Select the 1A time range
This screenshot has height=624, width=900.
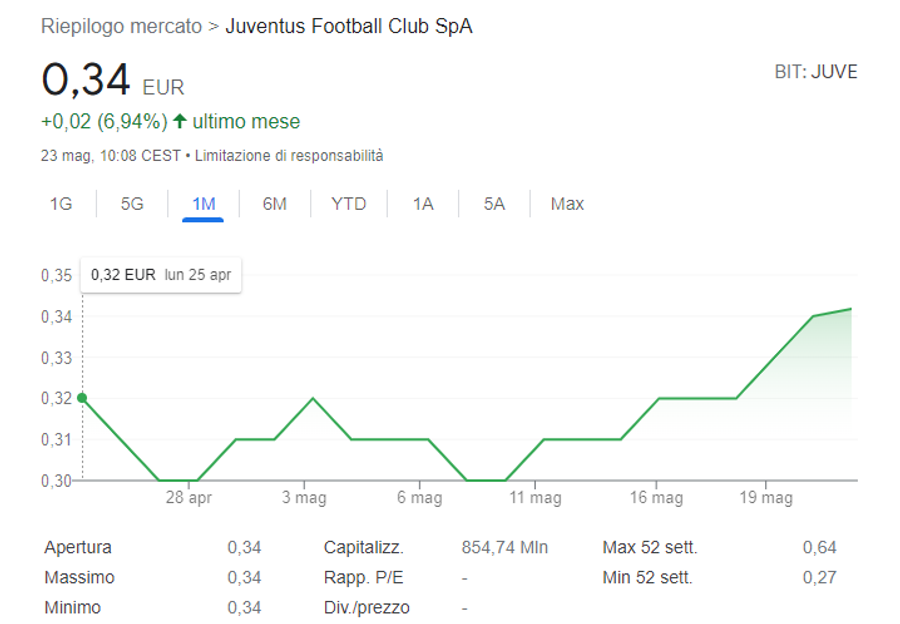[x=423, y=204]
